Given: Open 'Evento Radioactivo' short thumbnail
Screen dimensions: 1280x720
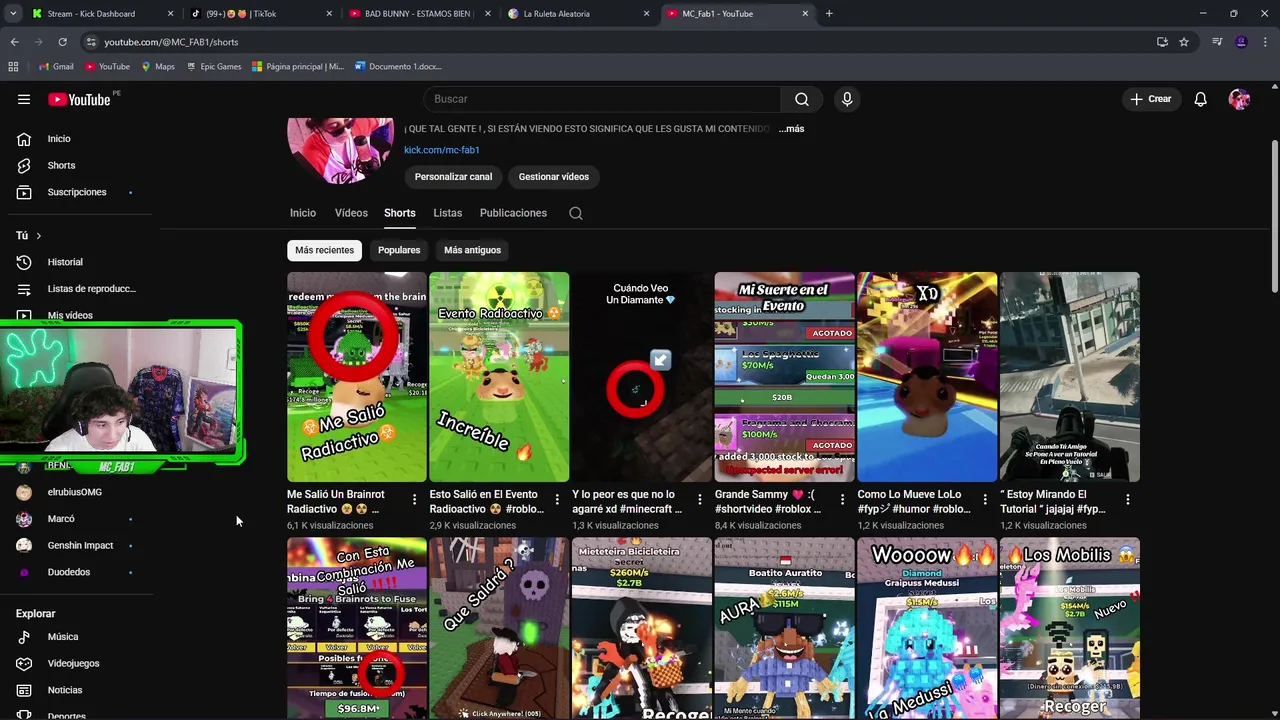Looking at the screenshot, I should [x=499, y=377].
